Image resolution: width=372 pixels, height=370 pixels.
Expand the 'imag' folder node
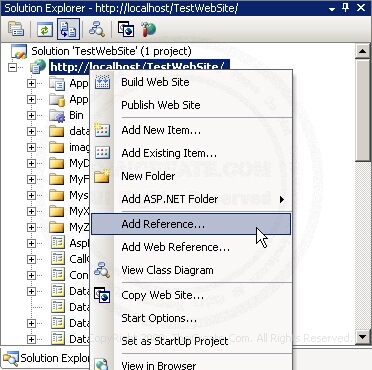(x=31, y=147)
